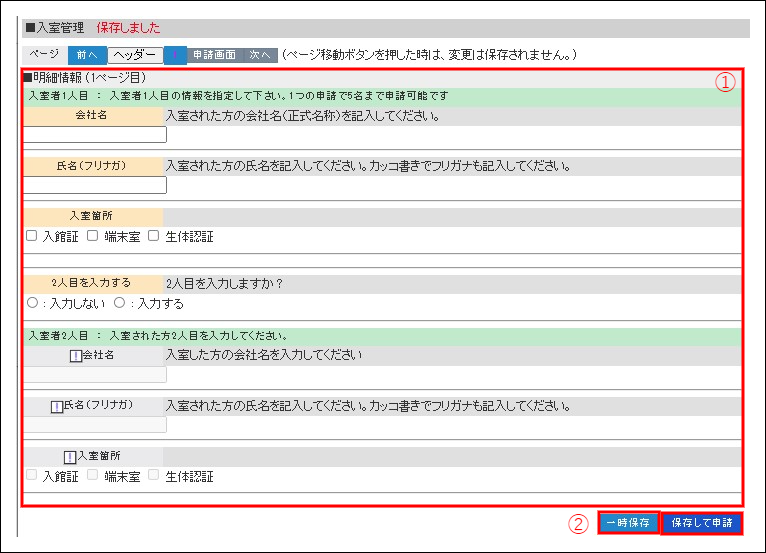Click the warning icon beside second-person 入室箇所
766x553 pixels.
70,457
